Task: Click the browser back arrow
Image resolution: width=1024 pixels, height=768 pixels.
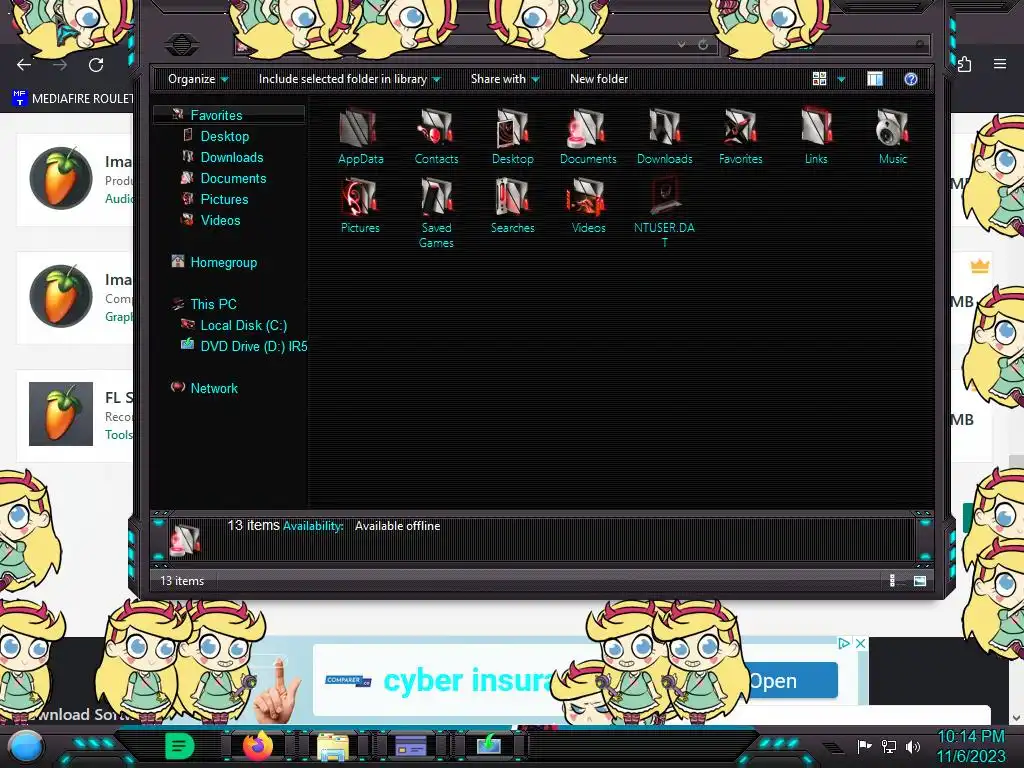Action: (x=24, y=65)
